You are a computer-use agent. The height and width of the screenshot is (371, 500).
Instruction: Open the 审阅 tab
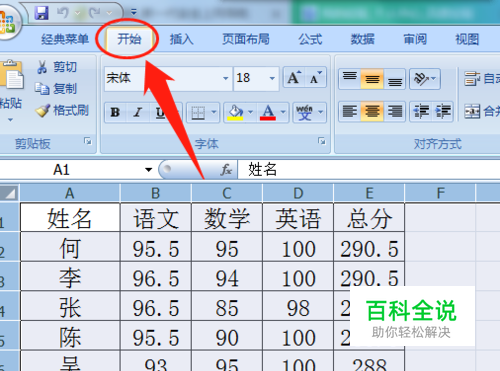click(415, 39)
